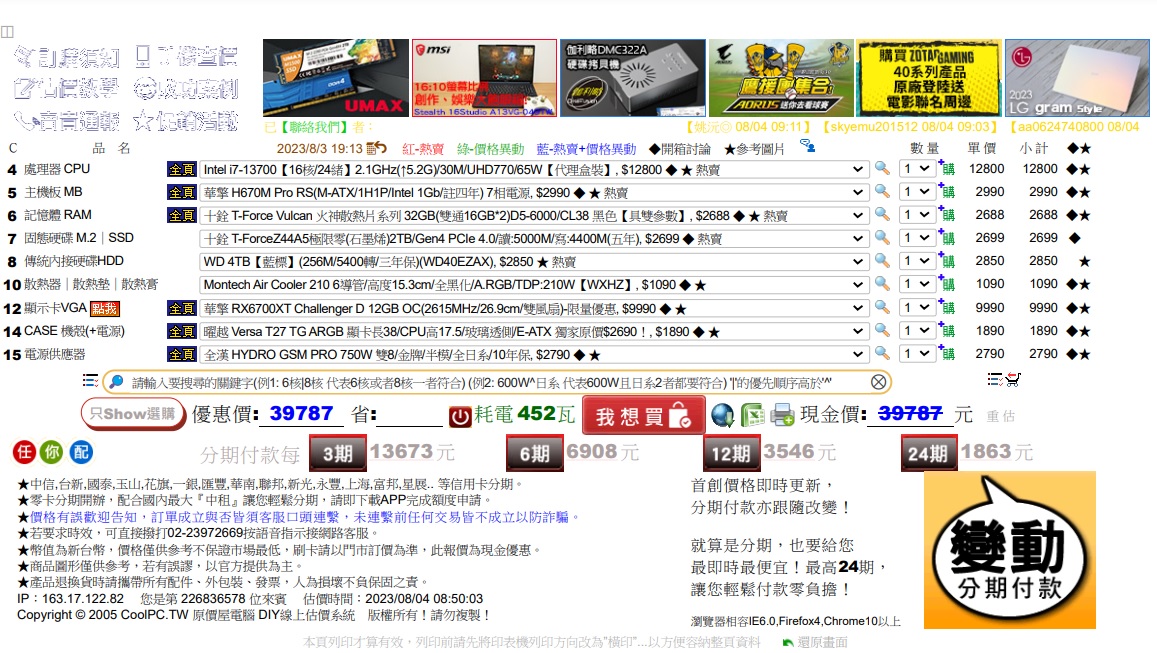Screen dimensions: 1157x653
Task: Click the magnifier icon in the 顯示卡VGA row
Action: point(882,307)
